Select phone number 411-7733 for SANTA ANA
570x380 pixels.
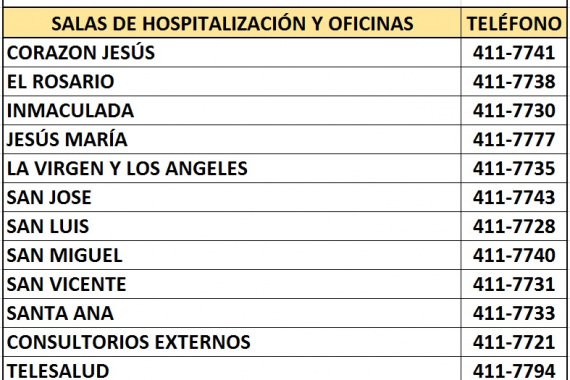(514, 313)
